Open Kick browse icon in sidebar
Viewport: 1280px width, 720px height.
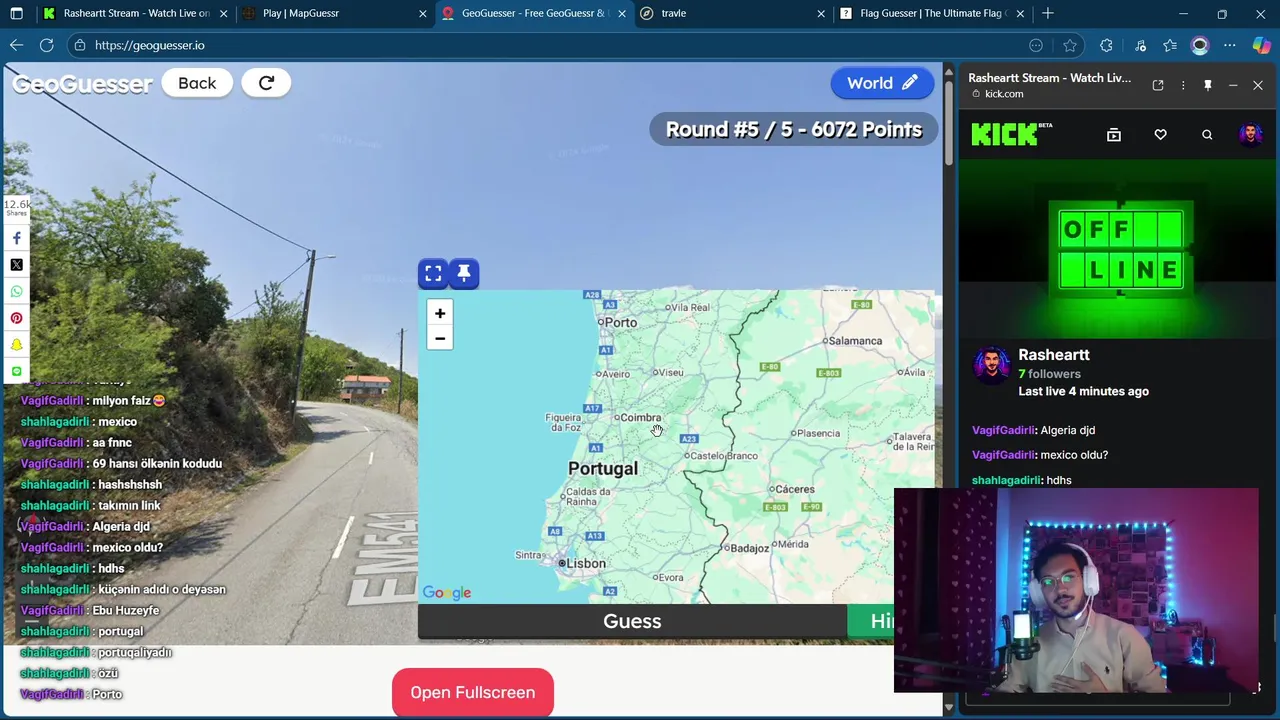[1114, 135]
